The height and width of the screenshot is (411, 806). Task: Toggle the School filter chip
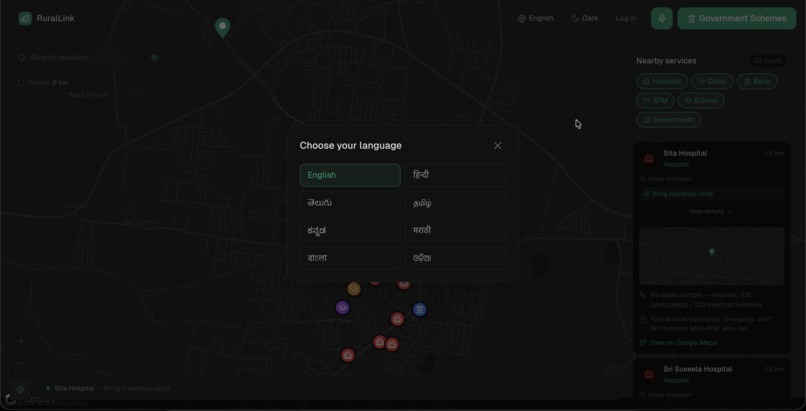click(701, 100)
